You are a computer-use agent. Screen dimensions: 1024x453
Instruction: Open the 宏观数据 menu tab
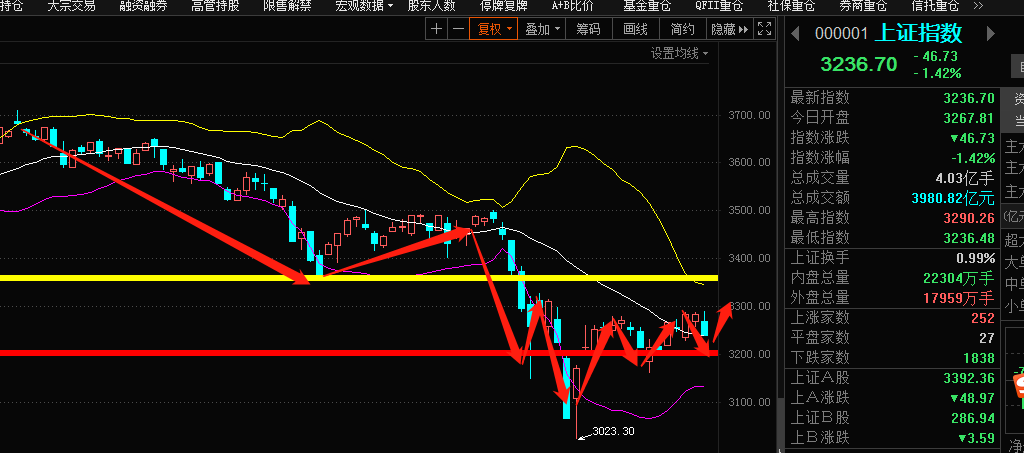coord(364,6)
